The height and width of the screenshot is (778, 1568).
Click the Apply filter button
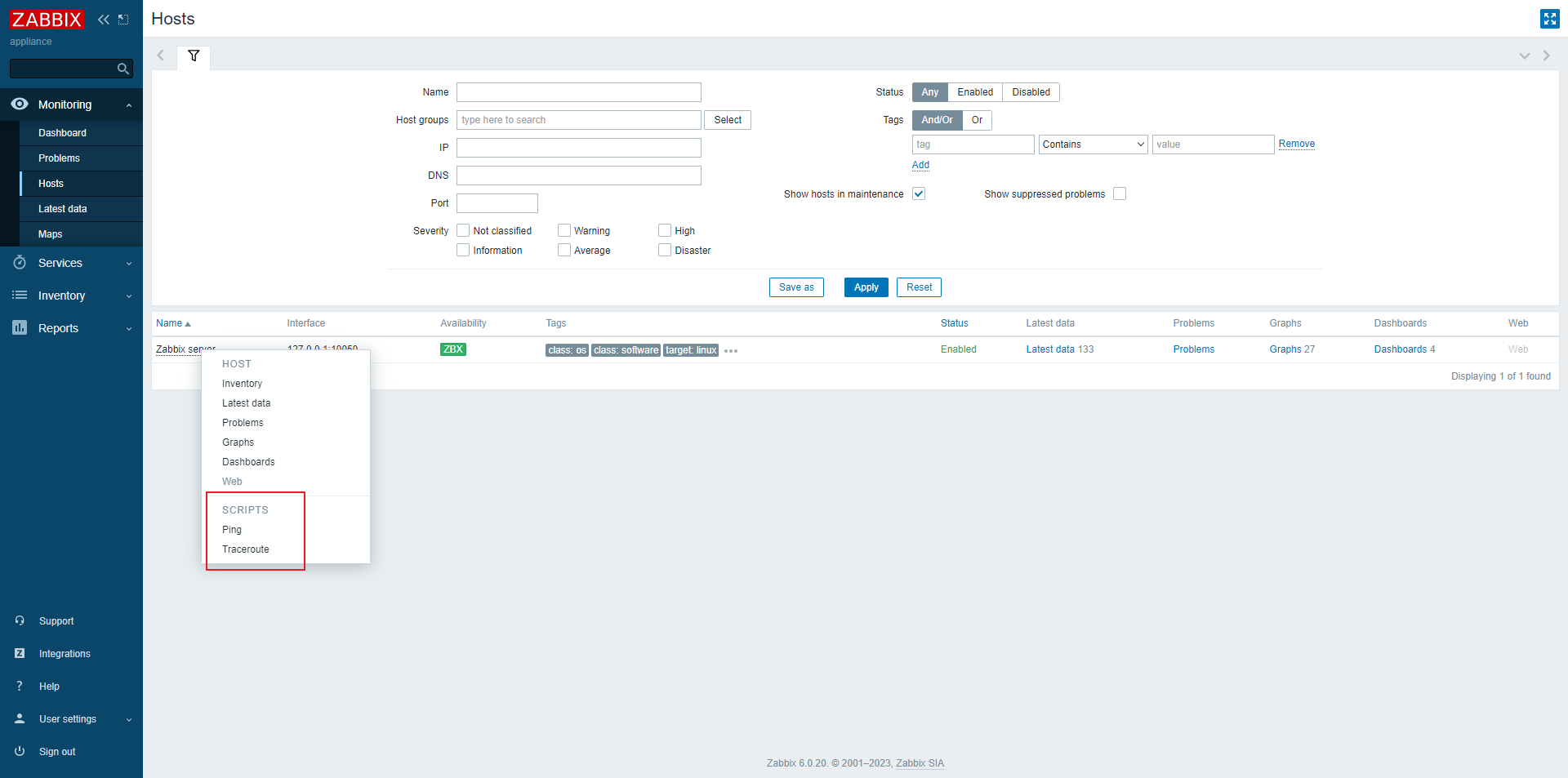pos(866,287)
